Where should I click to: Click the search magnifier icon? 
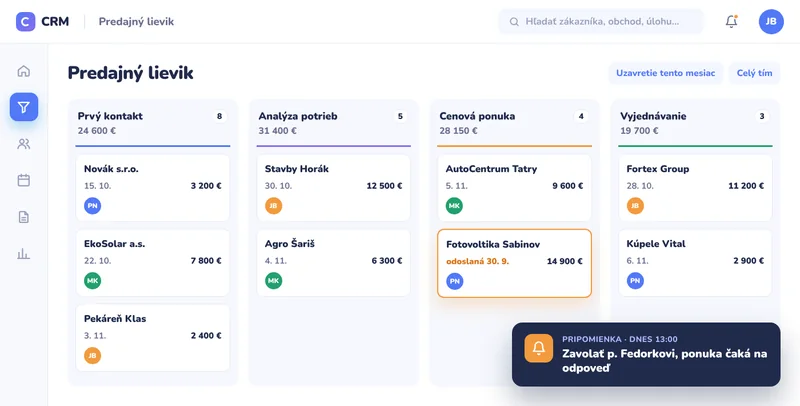coord(514,22)
